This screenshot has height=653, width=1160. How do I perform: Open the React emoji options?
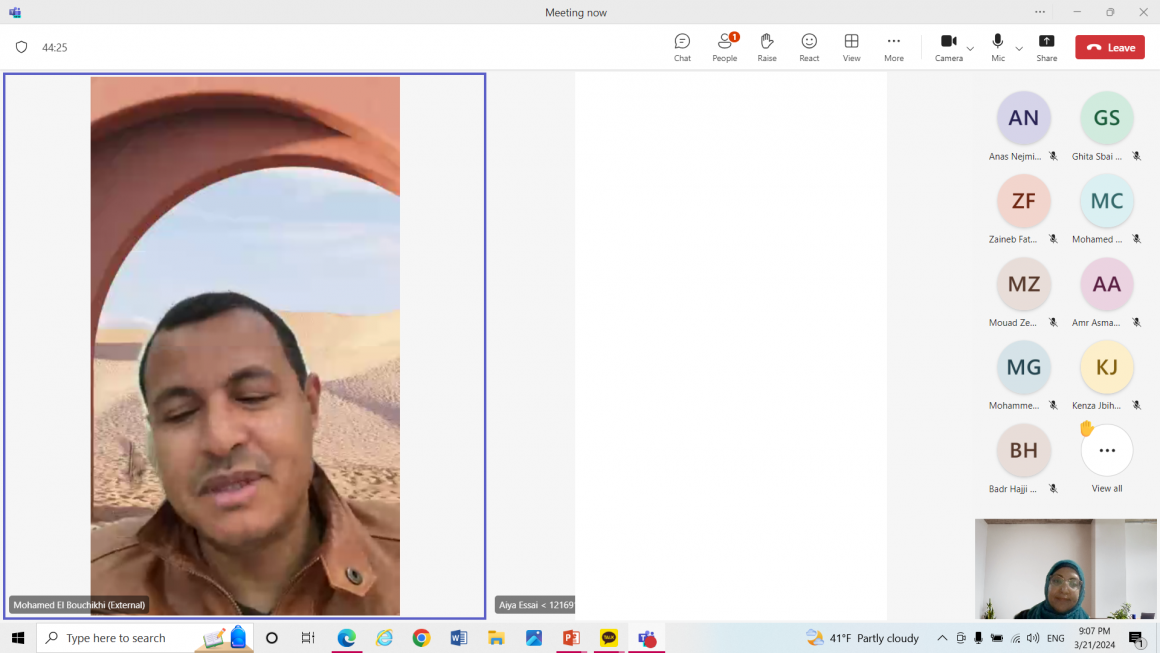coord(809,47)
